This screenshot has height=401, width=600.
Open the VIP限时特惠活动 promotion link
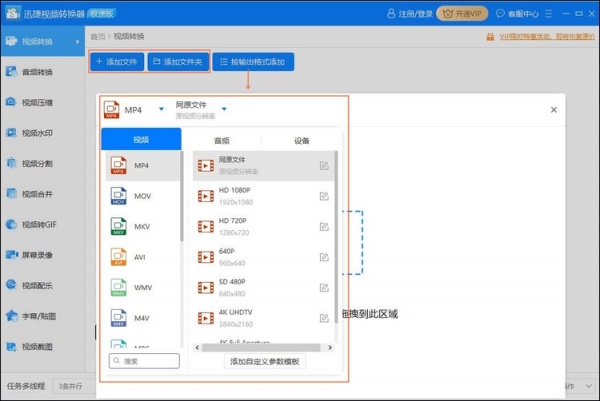547,36
